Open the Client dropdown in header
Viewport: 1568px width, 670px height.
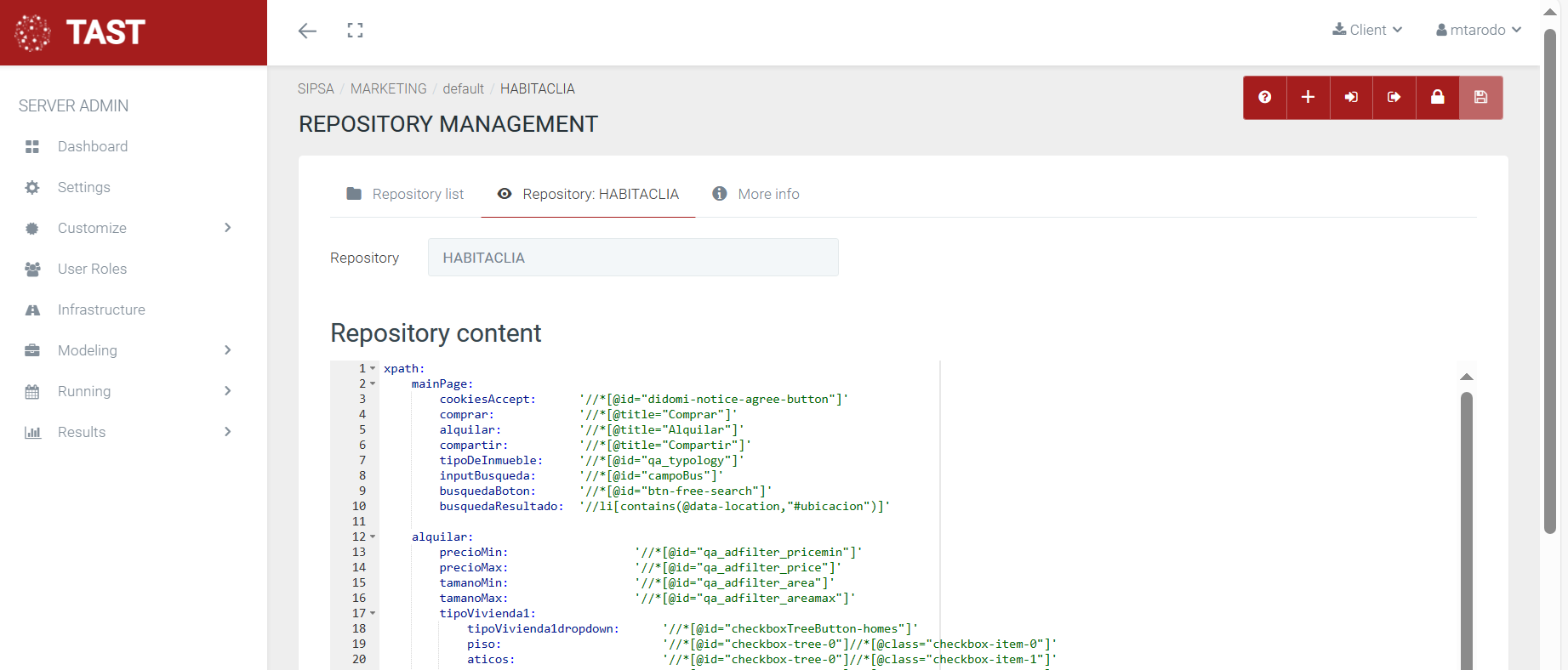click(1367, 30)
